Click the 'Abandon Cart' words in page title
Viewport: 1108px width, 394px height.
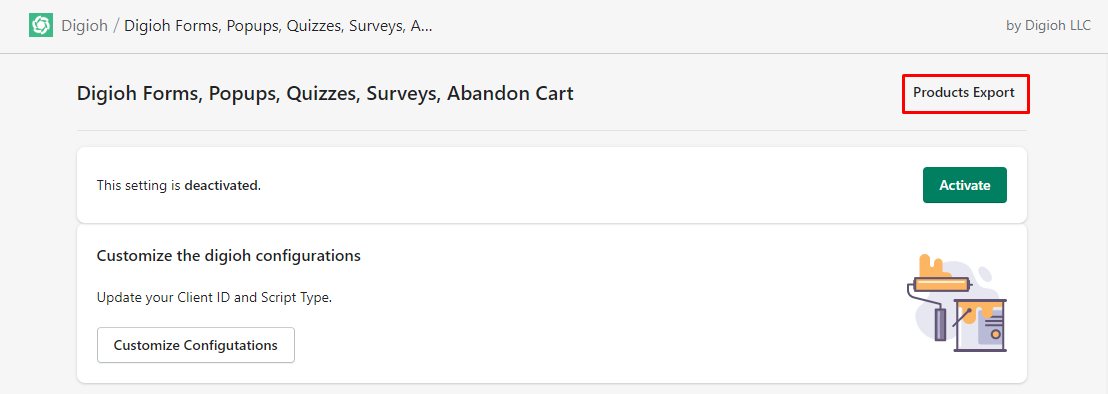[511, 93]
